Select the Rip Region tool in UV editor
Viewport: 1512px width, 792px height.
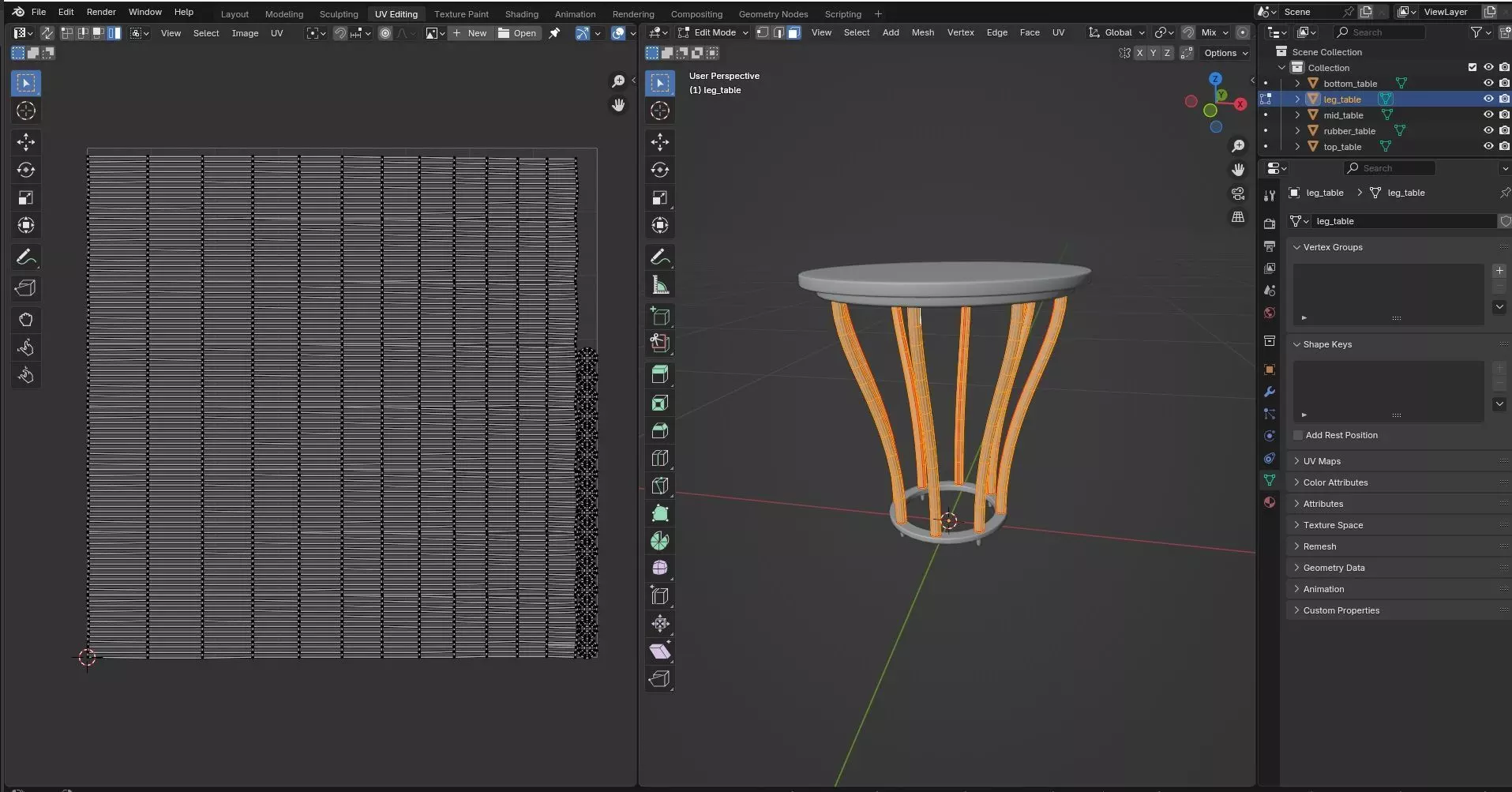pos(26,288)
